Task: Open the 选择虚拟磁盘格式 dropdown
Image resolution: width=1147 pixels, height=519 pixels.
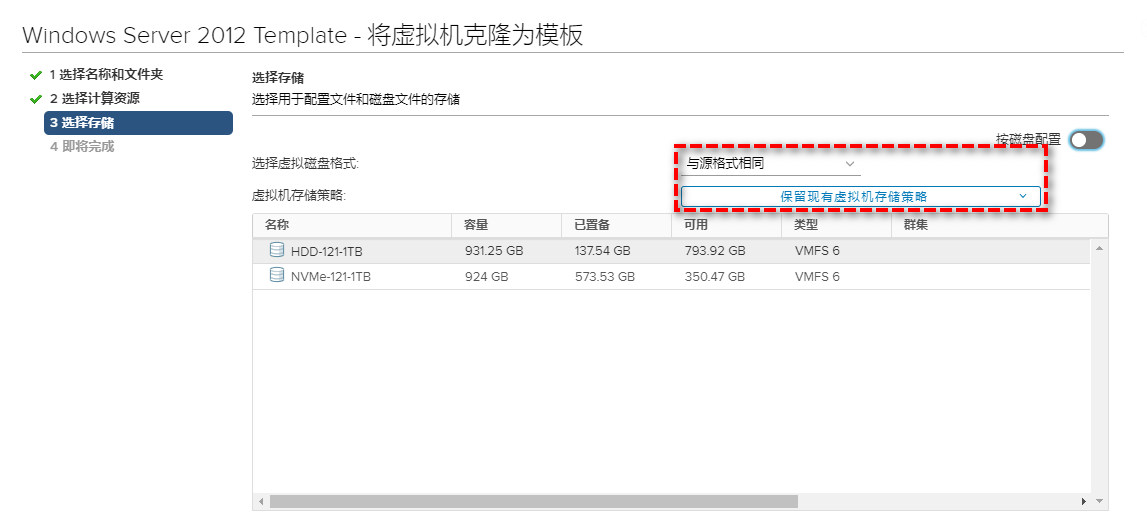Action: (x=770, y=163)
